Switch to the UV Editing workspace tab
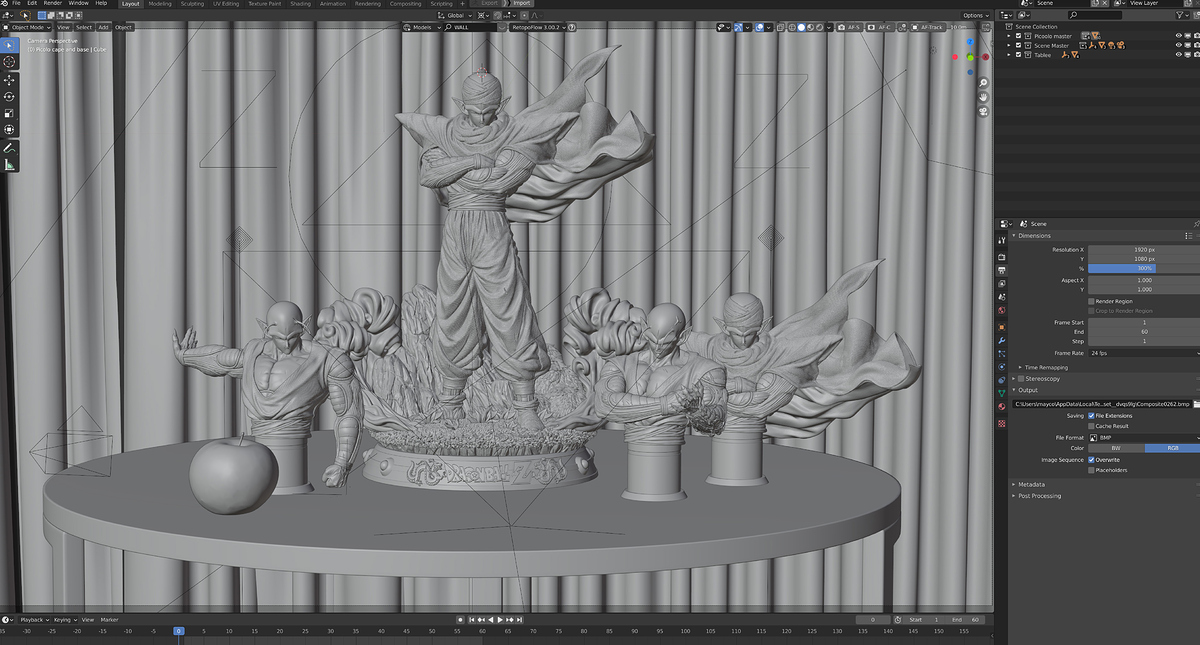Viewport: 1200px width, 645px height. click(227, 4)
